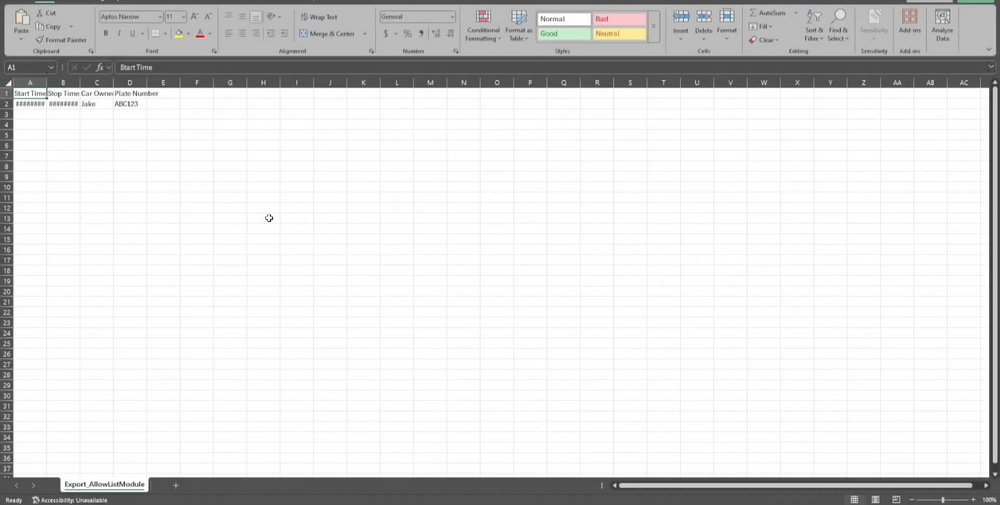The width and height of the screenshot is (1000, 505).
Task: Click the zoom slider in status bar
Action: pos(942,499)
